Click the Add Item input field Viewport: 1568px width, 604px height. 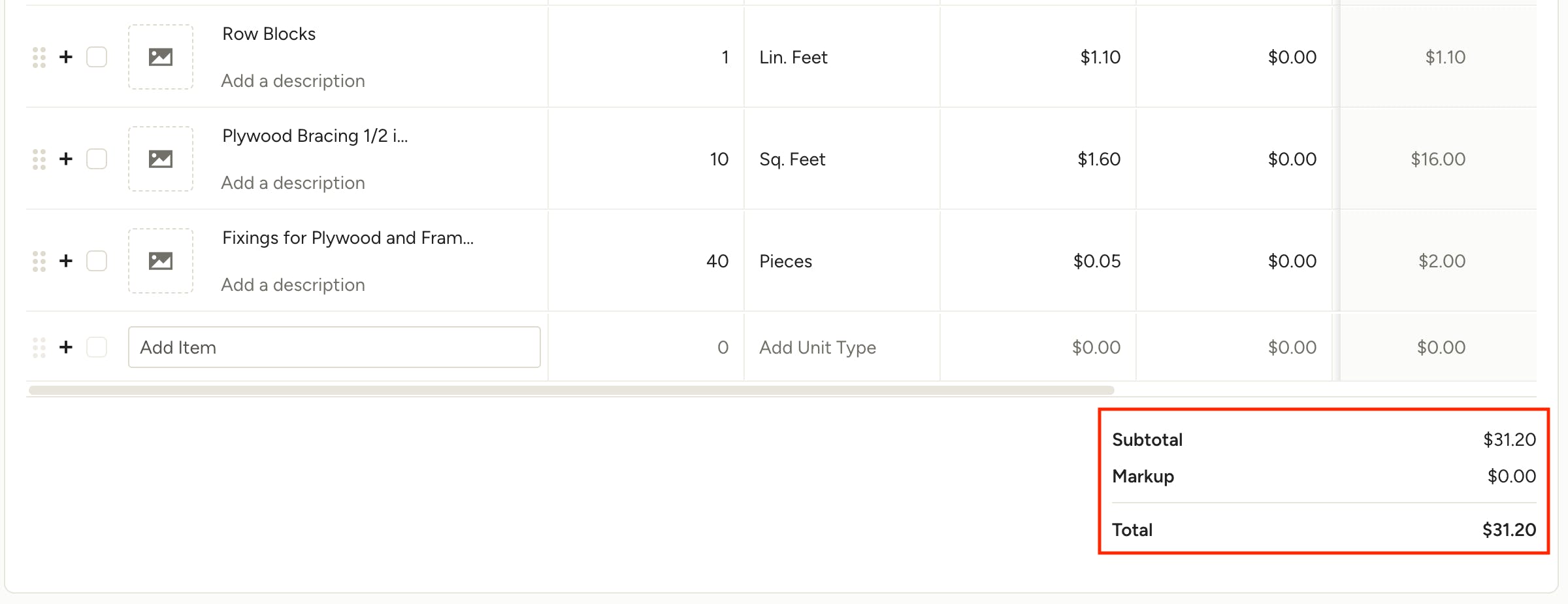coord(335,347)
